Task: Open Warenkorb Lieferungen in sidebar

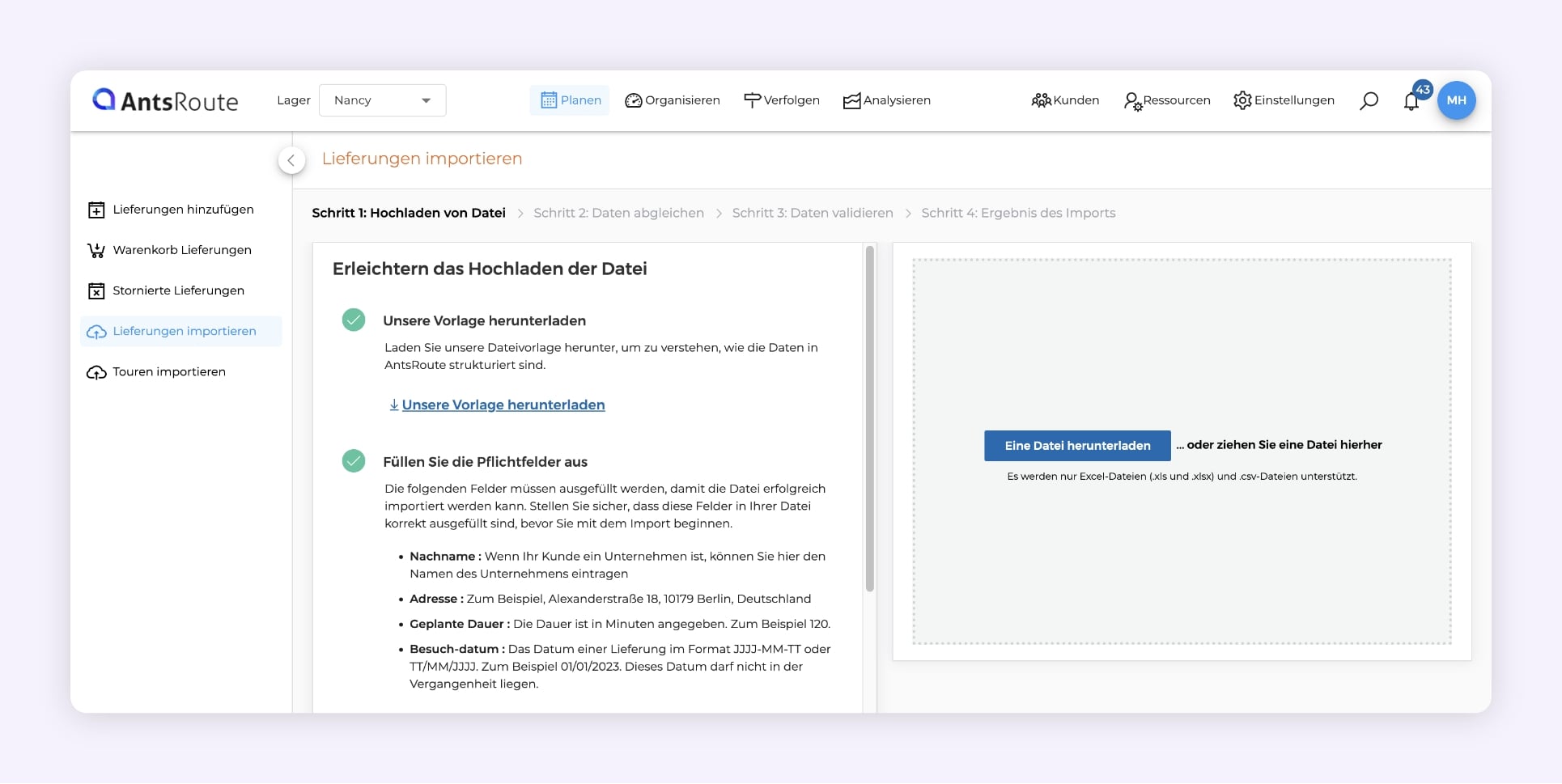Action: click(181, 250)
